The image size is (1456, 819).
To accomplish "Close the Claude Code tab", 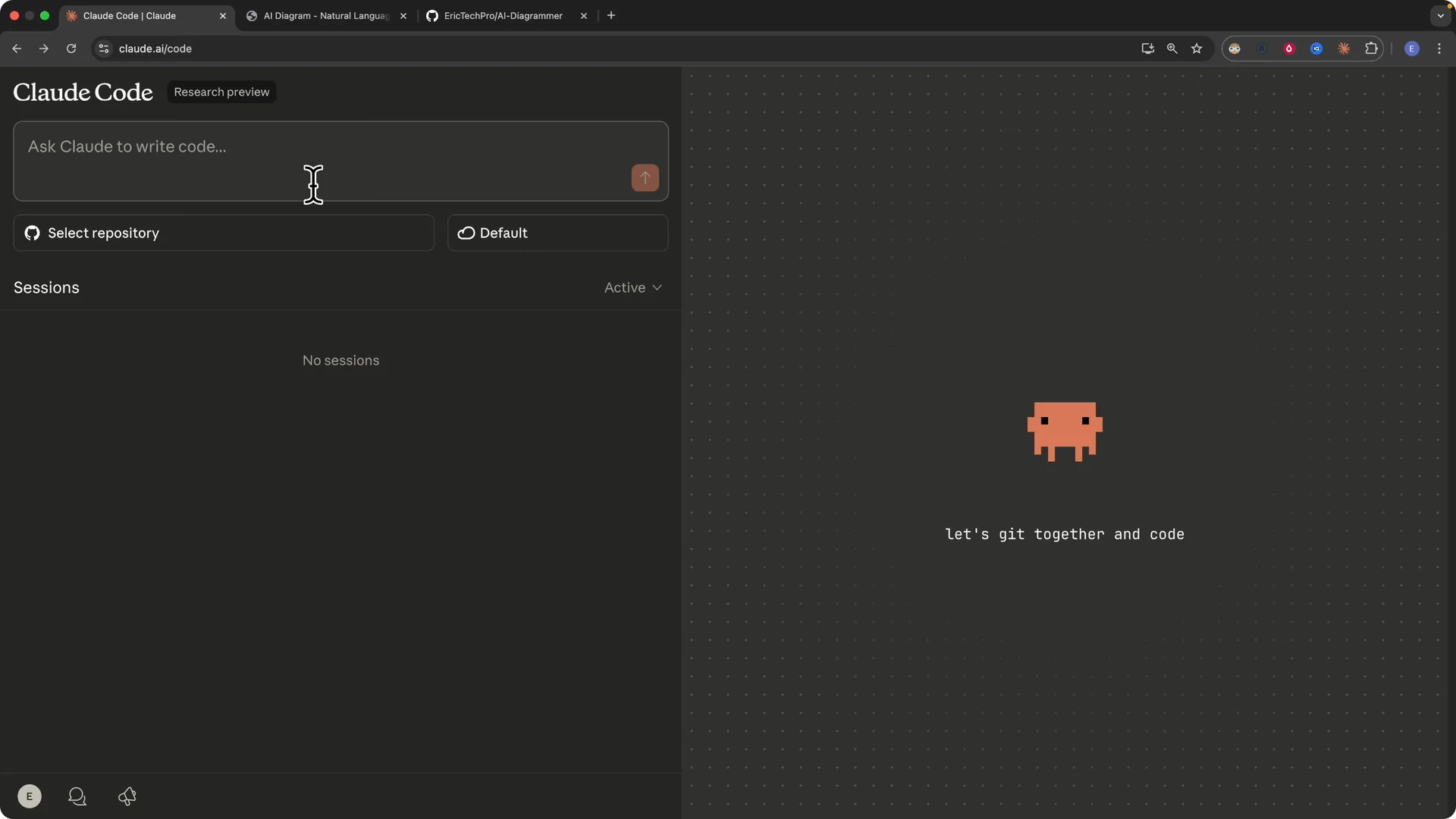I will [223, 16].
